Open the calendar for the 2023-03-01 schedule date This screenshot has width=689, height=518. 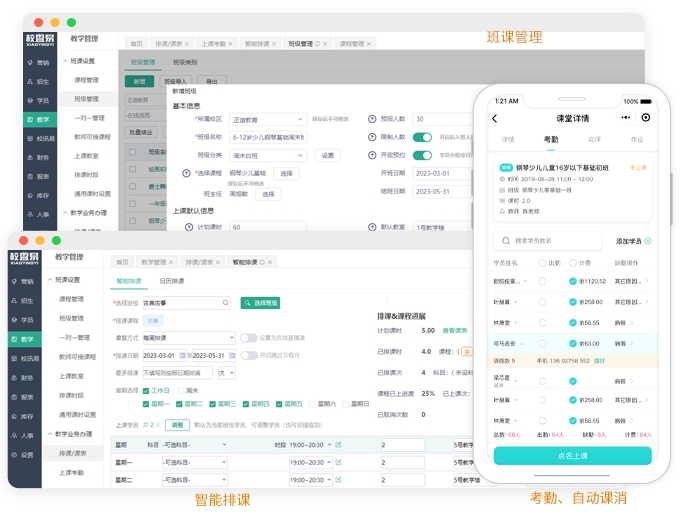182,355
